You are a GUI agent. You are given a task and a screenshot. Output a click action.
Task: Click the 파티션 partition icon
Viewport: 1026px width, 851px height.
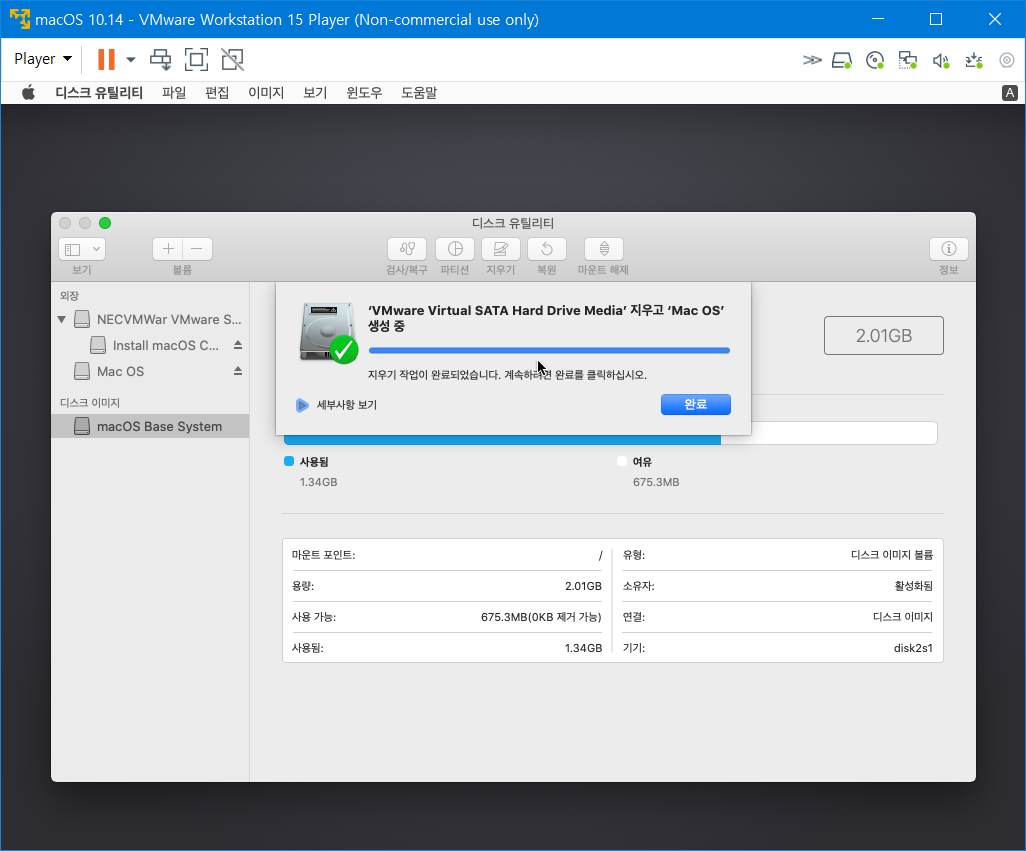pos(455,249)
